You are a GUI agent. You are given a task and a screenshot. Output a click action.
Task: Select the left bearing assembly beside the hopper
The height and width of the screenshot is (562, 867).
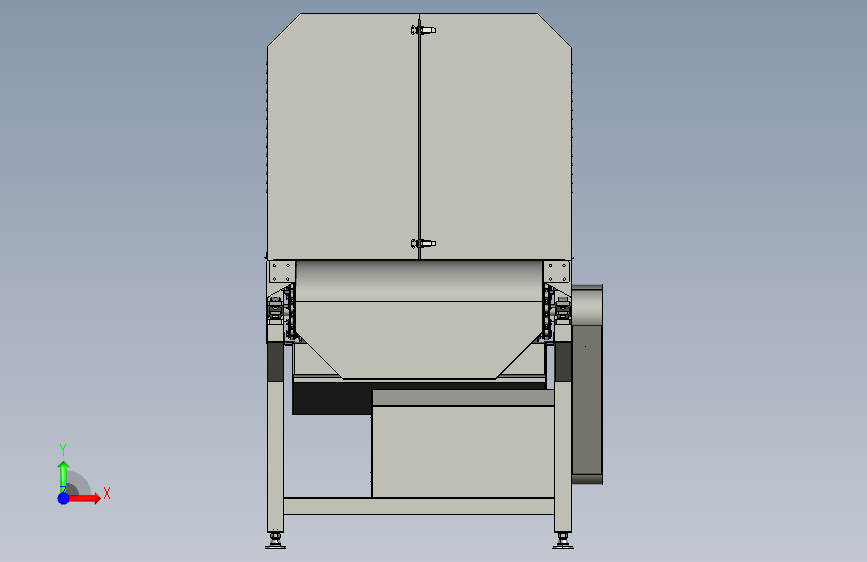[275, 310]
